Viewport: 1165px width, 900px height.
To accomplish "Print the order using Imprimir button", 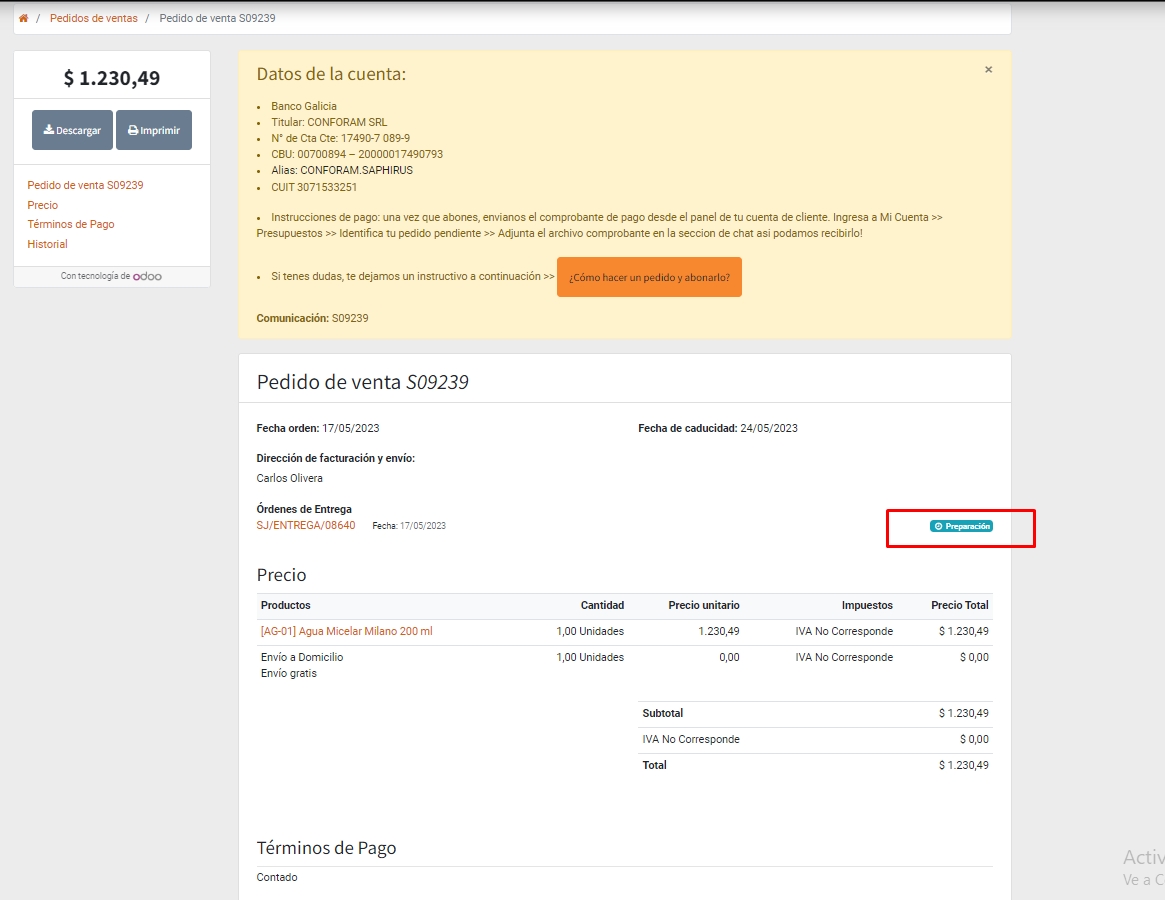I will (154, 131).
